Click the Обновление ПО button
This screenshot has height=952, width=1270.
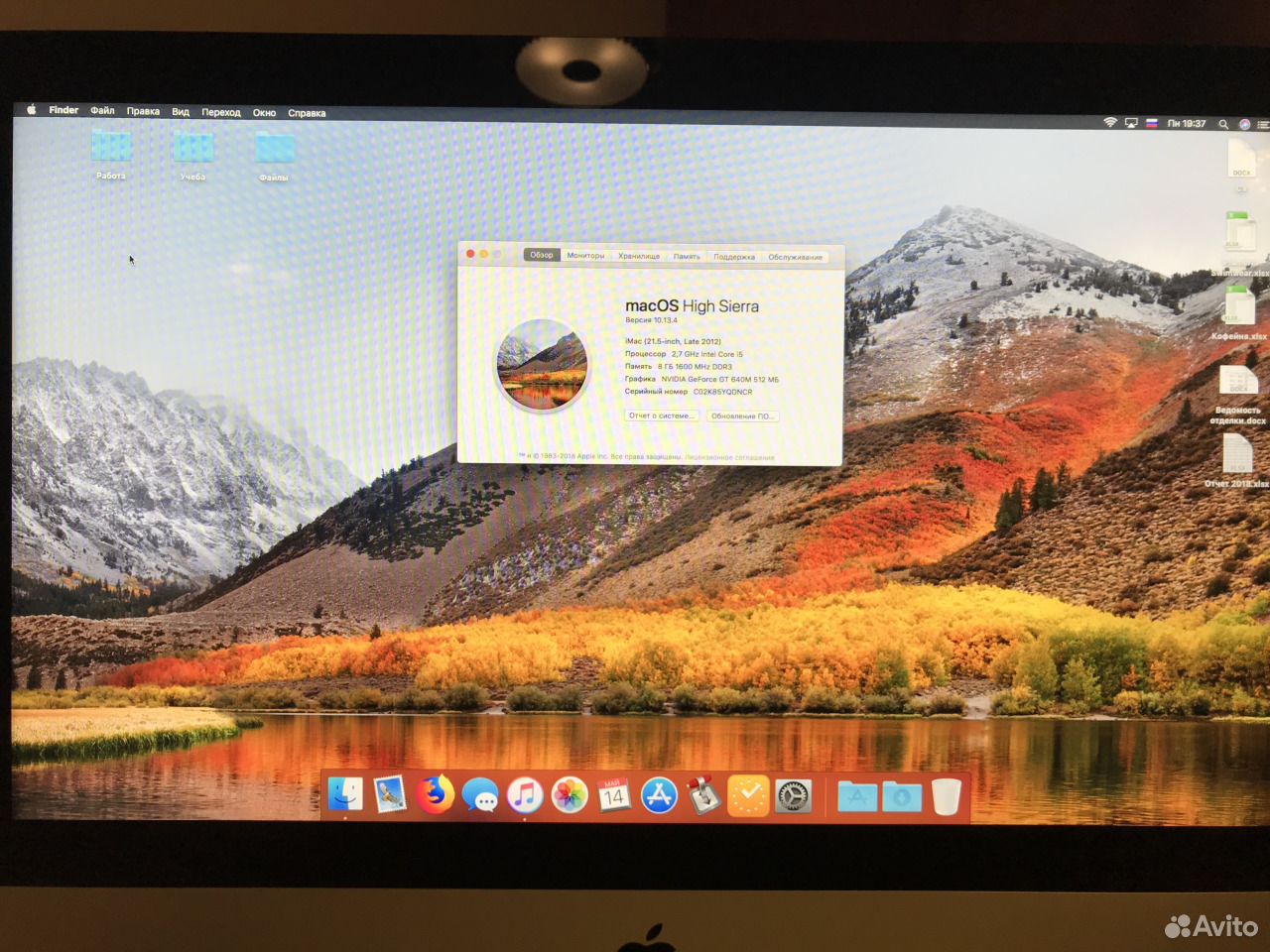(x=742, y=416)
